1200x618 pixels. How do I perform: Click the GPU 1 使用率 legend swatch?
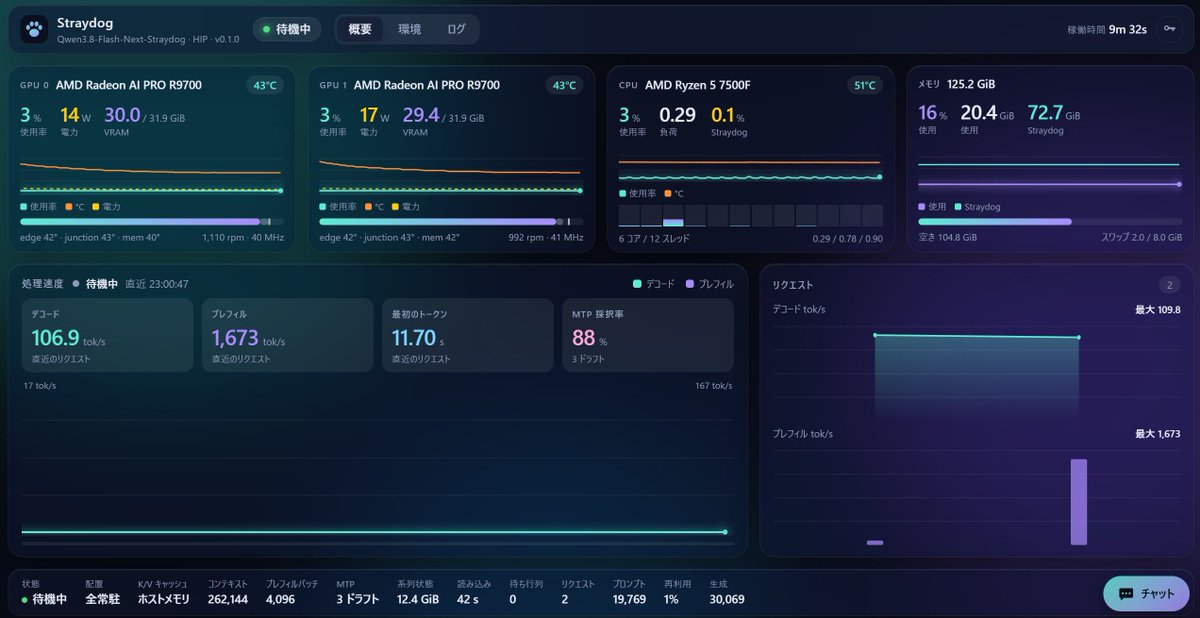[323, 206]
